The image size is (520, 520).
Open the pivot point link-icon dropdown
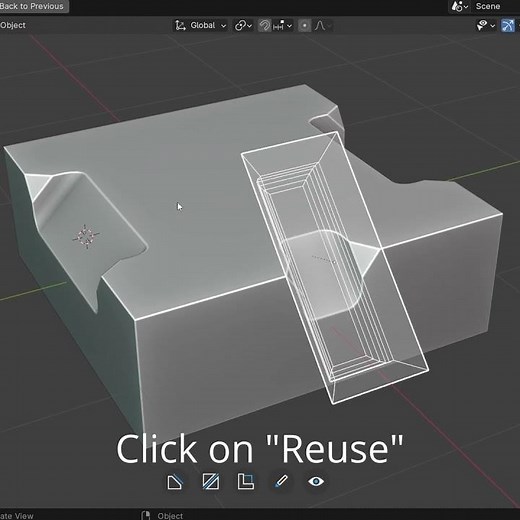point(243,25)
